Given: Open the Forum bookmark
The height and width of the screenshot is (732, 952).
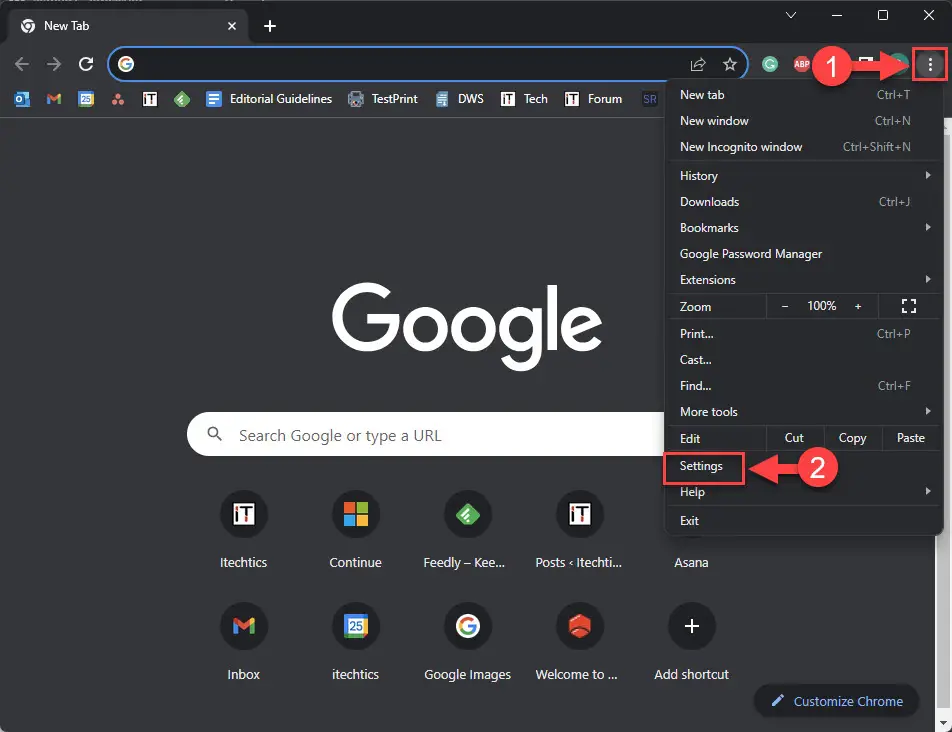Looking at the screenshot, I should [x=593, y=98].
